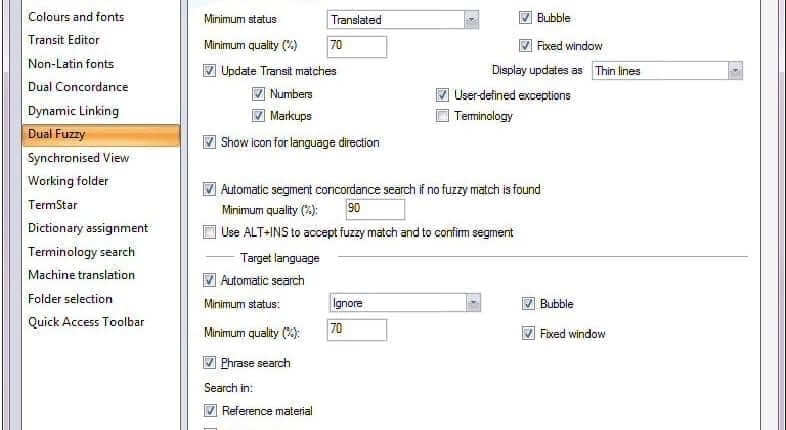Disable Automatic segment concordance search
This screenshot has height=430, width=786.
click(x=210, y=188)
